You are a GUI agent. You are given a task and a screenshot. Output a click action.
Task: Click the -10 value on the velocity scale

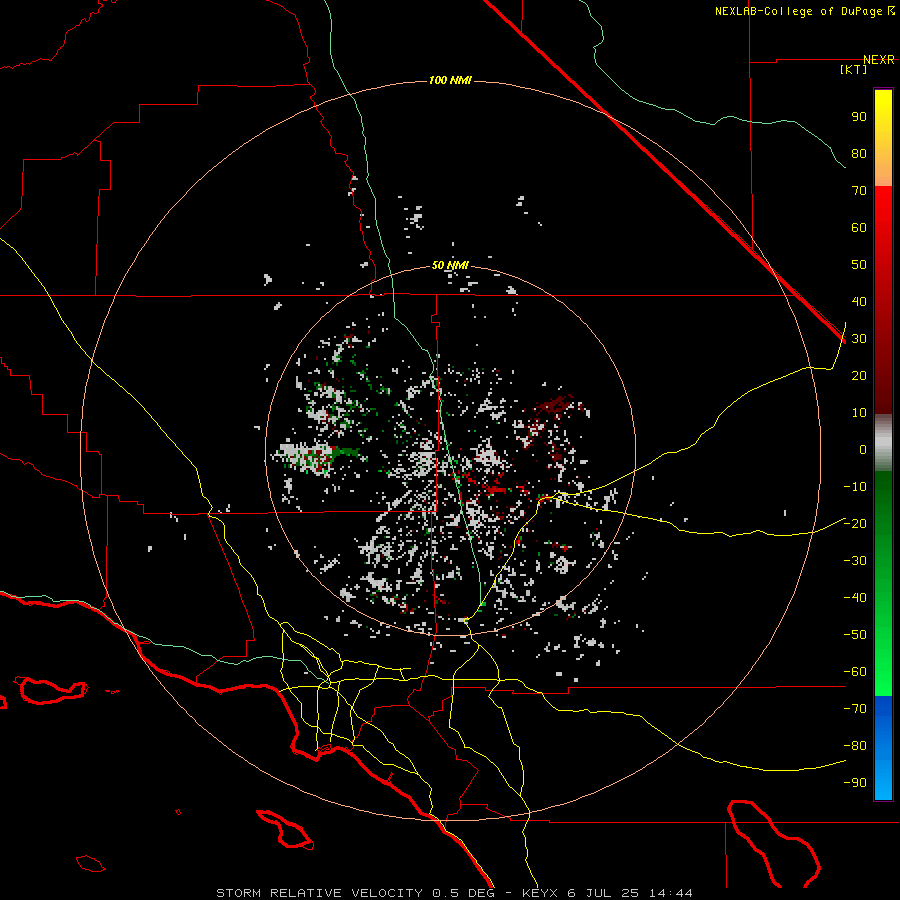(x=855, y=487)
